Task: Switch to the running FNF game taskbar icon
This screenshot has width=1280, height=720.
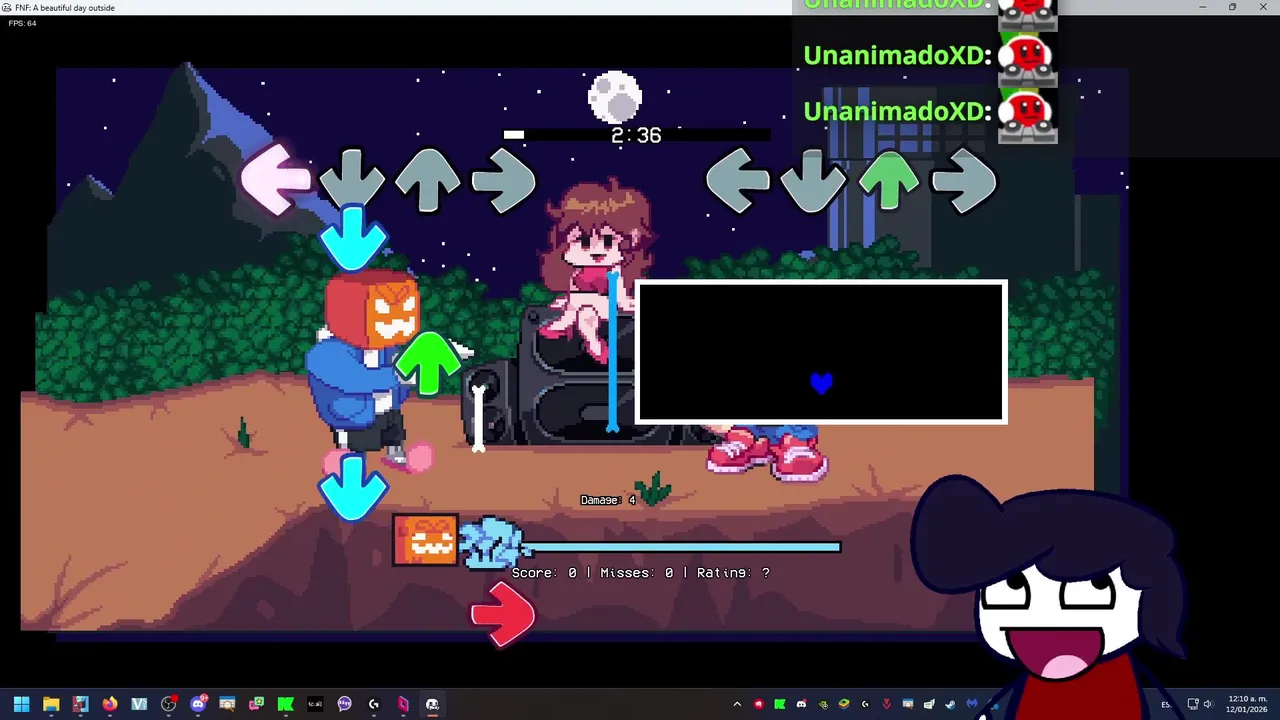Action: coord(432,704)
